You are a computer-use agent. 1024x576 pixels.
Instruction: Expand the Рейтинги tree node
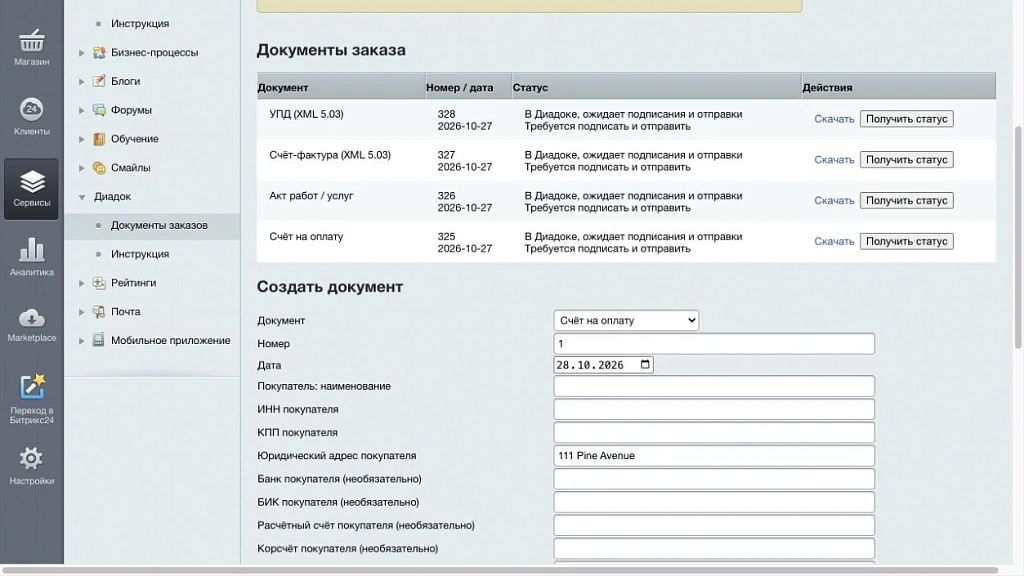[82, 283]
